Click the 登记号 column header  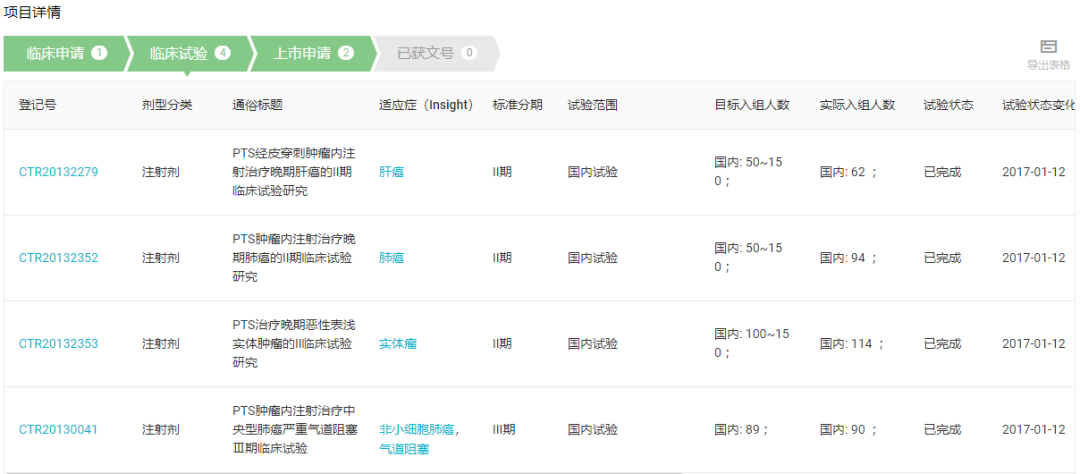pos(37,105)
